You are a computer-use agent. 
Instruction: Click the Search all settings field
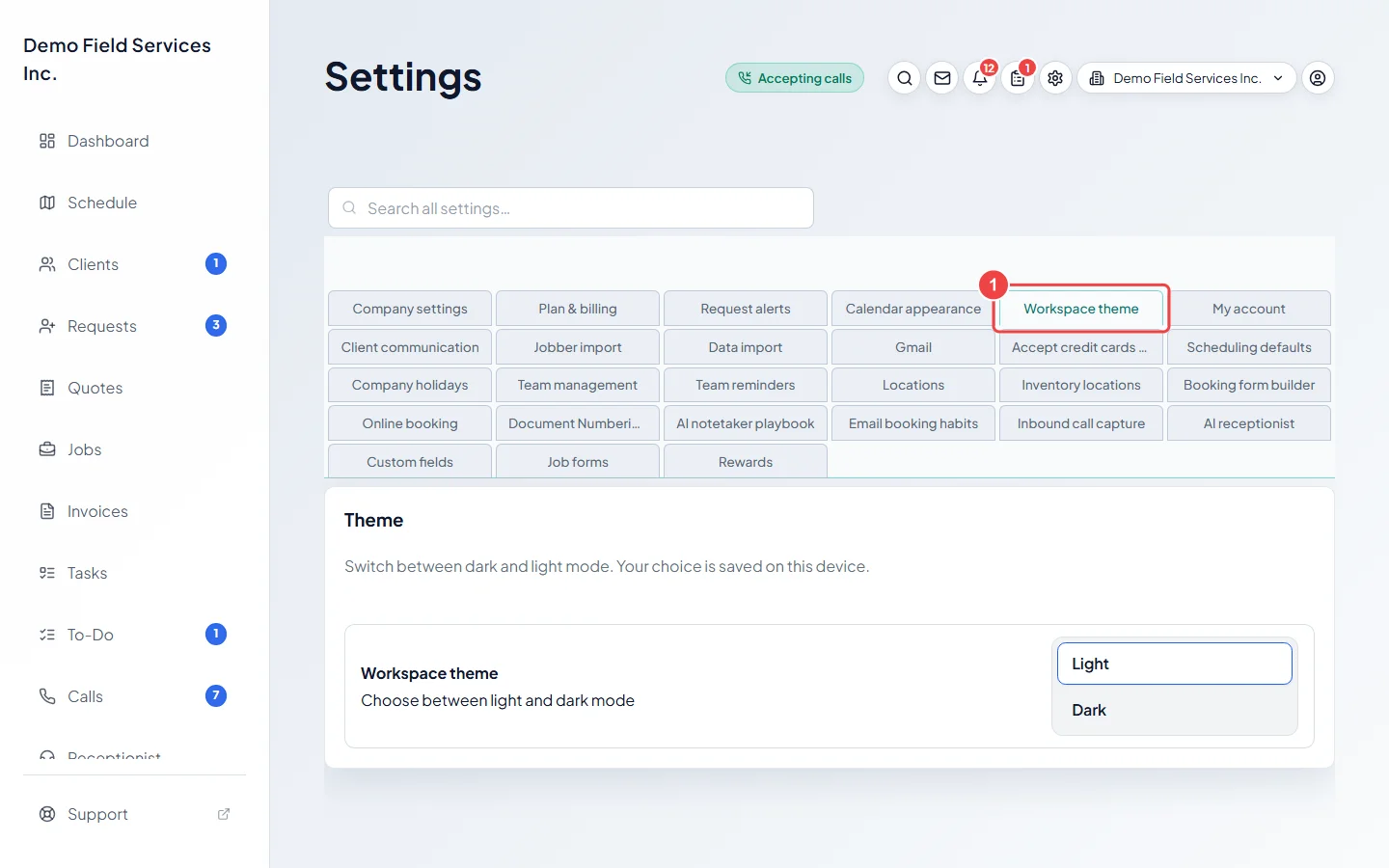pyautogui.click(x=571, y=208)
